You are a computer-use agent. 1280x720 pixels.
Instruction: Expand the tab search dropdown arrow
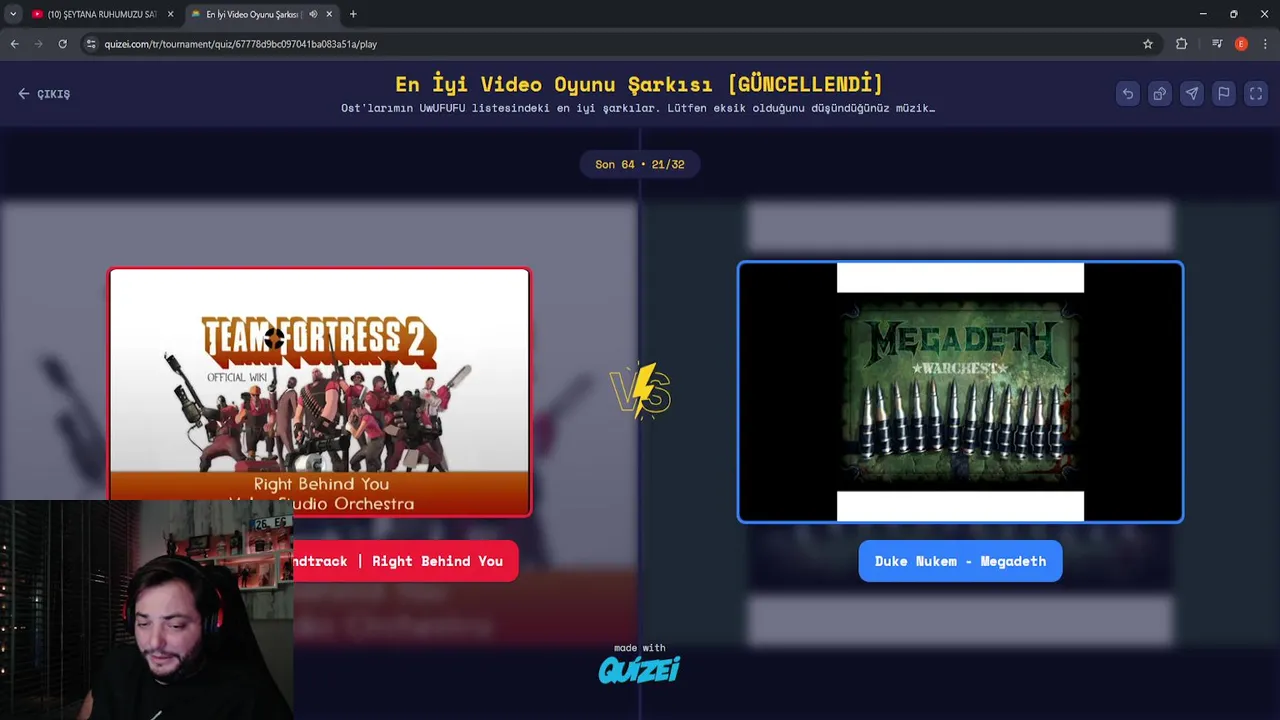click(x=13, y=14)
